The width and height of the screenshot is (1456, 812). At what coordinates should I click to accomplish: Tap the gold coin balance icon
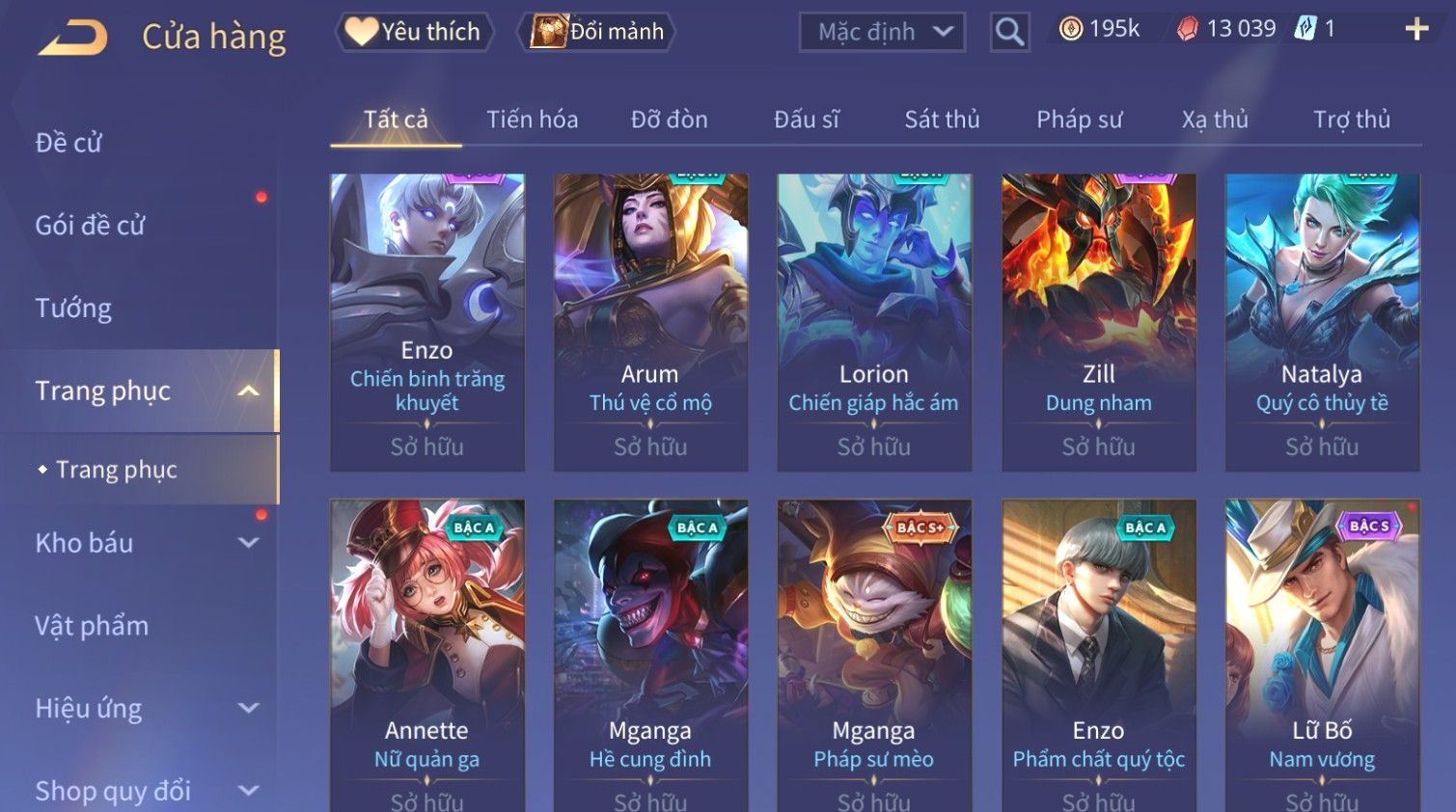click(1071, 30)
